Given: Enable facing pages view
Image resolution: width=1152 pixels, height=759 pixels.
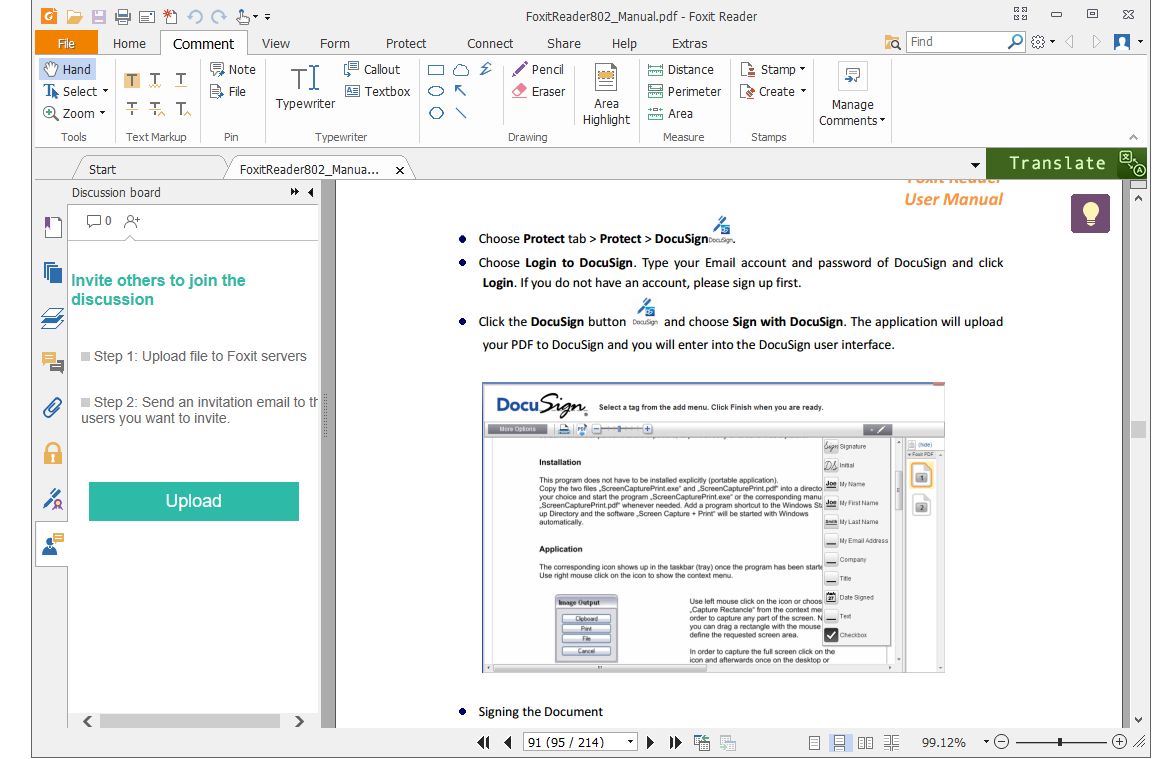Looking at the screenshot, I should pos(865,742).
